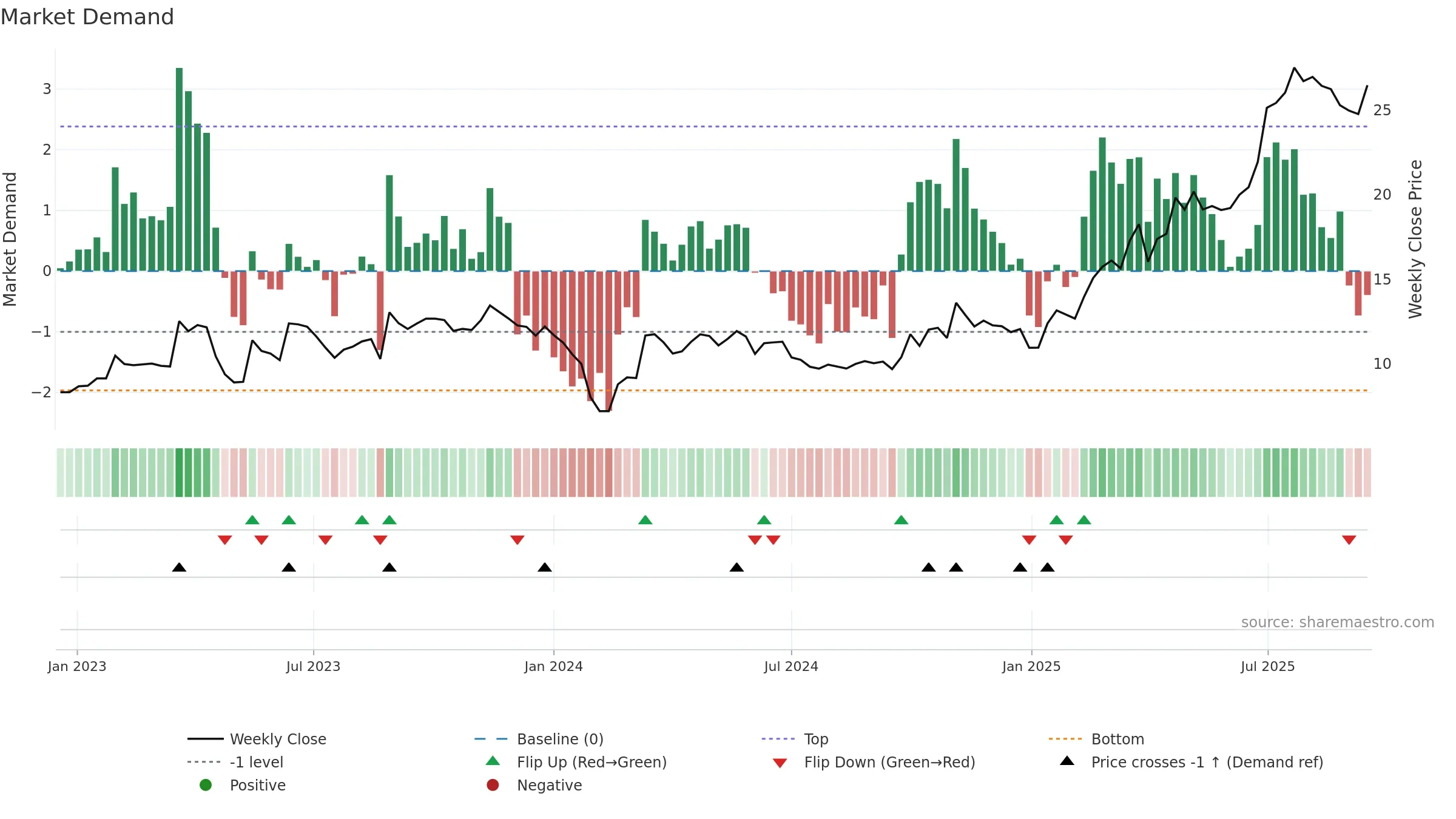Image resolution: width=1456 pixels, height=819 pixels.
Task: Click the deepest red demand bar below −2
Action: coord(608,341)
